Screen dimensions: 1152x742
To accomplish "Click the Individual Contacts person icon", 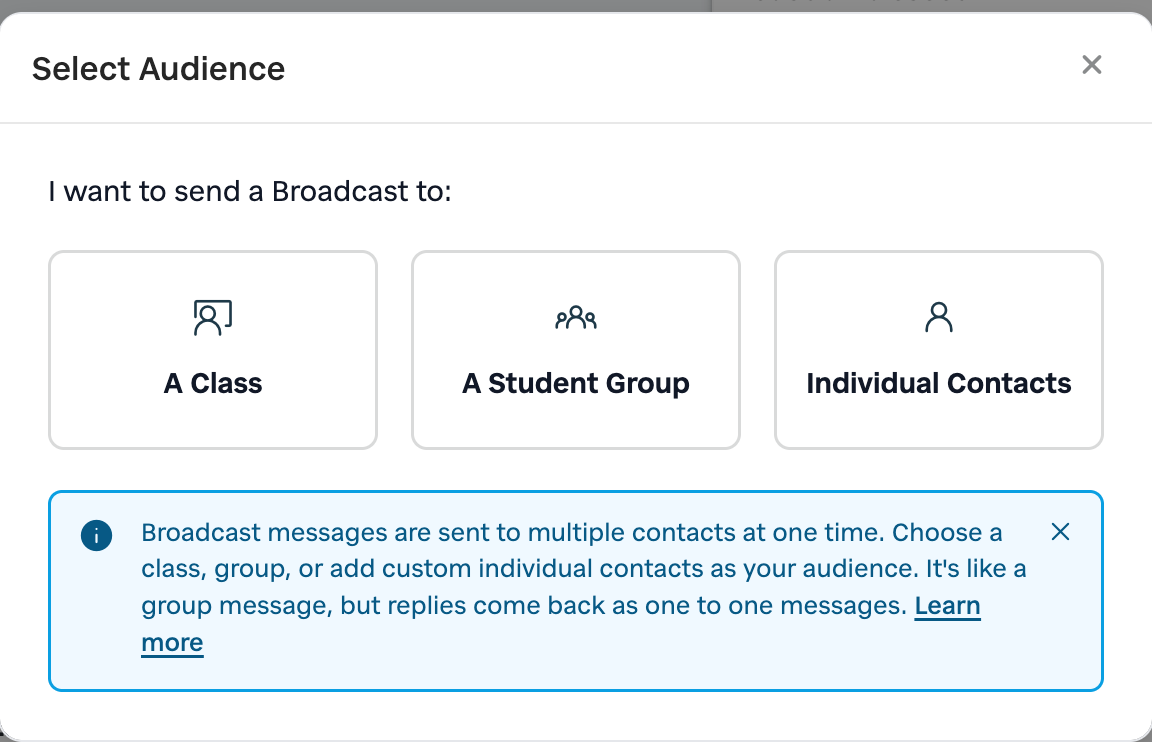I will [939, 317].
